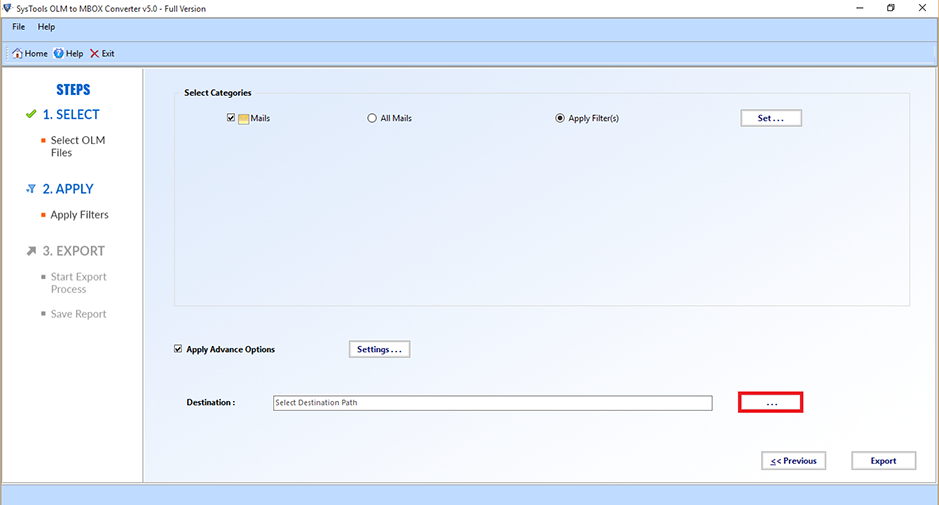Select the green checkmark beside 1. SELECT
The width and height of the screenshot is (939, 505).
tap(31, 114)
